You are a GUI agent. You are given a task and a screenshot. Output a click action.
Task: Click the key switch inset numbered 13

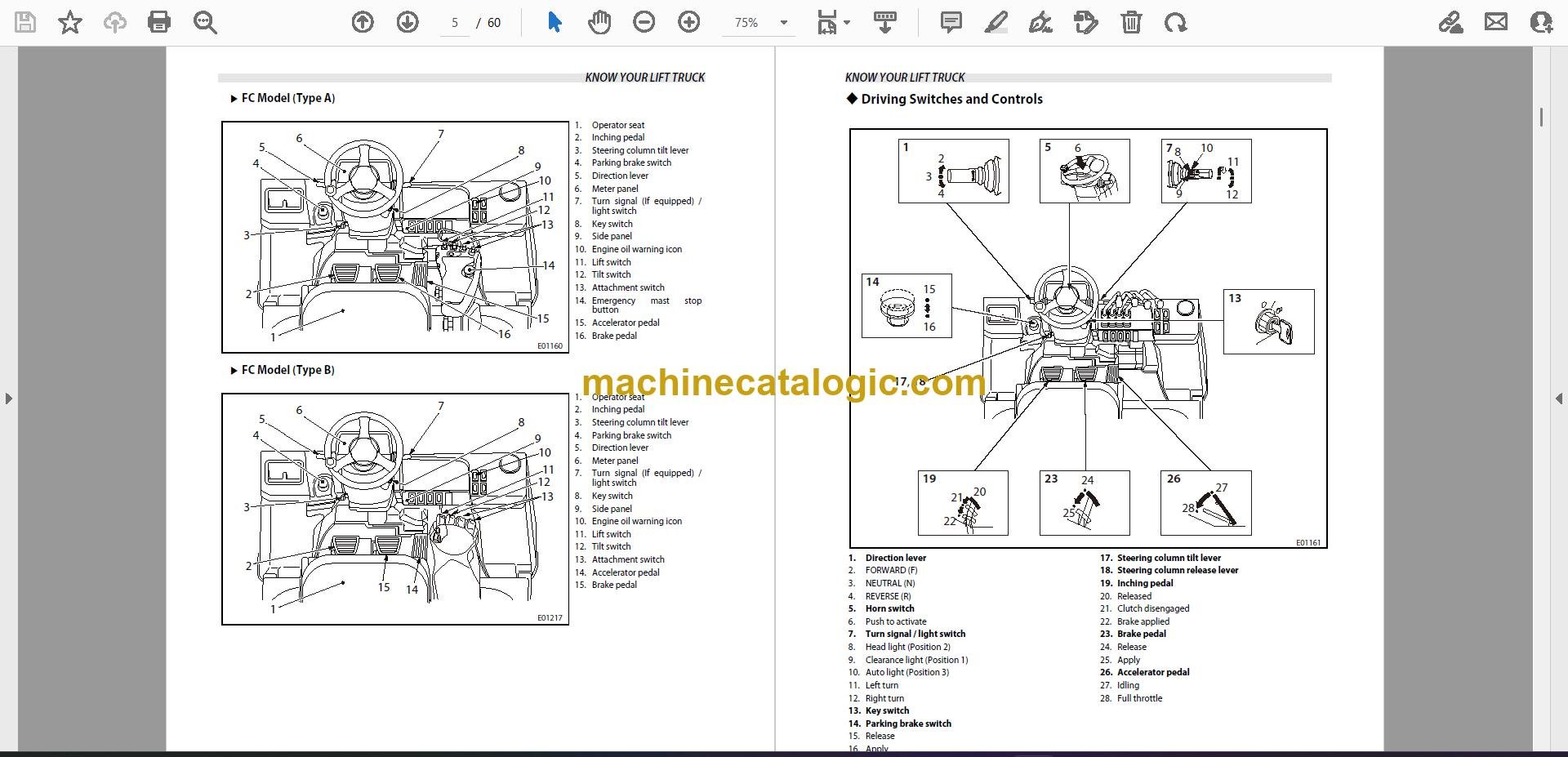click(x=1268, y=321)
